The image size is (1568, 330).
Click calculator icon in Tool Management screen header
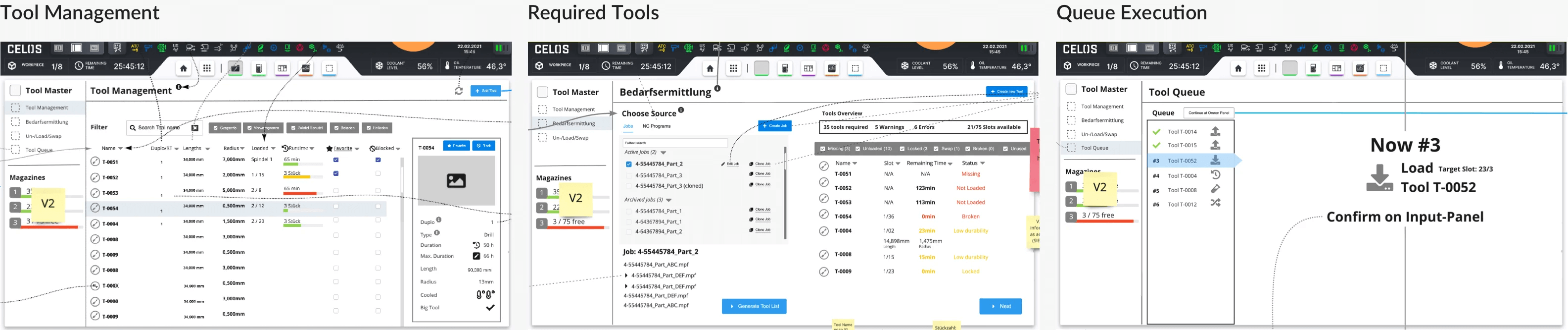pyautogui.click(x=259, y=68)
